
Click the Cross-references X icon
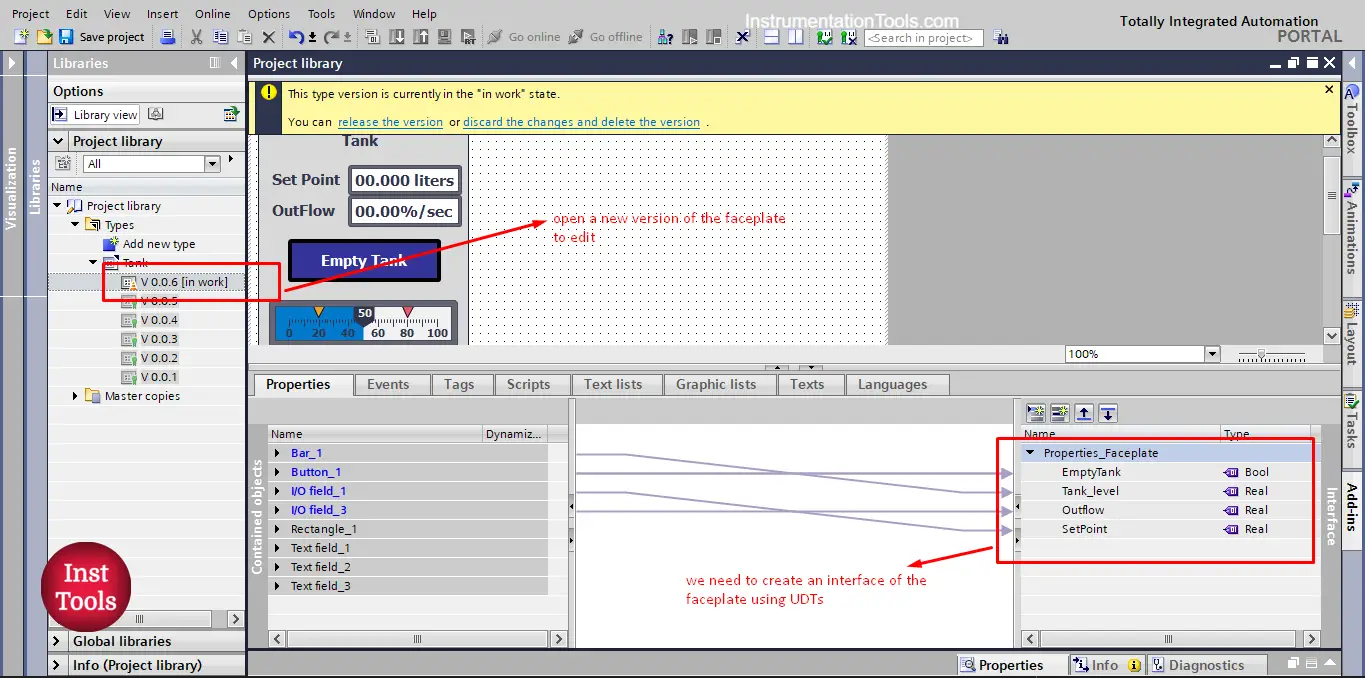click(x=743, y=37)
